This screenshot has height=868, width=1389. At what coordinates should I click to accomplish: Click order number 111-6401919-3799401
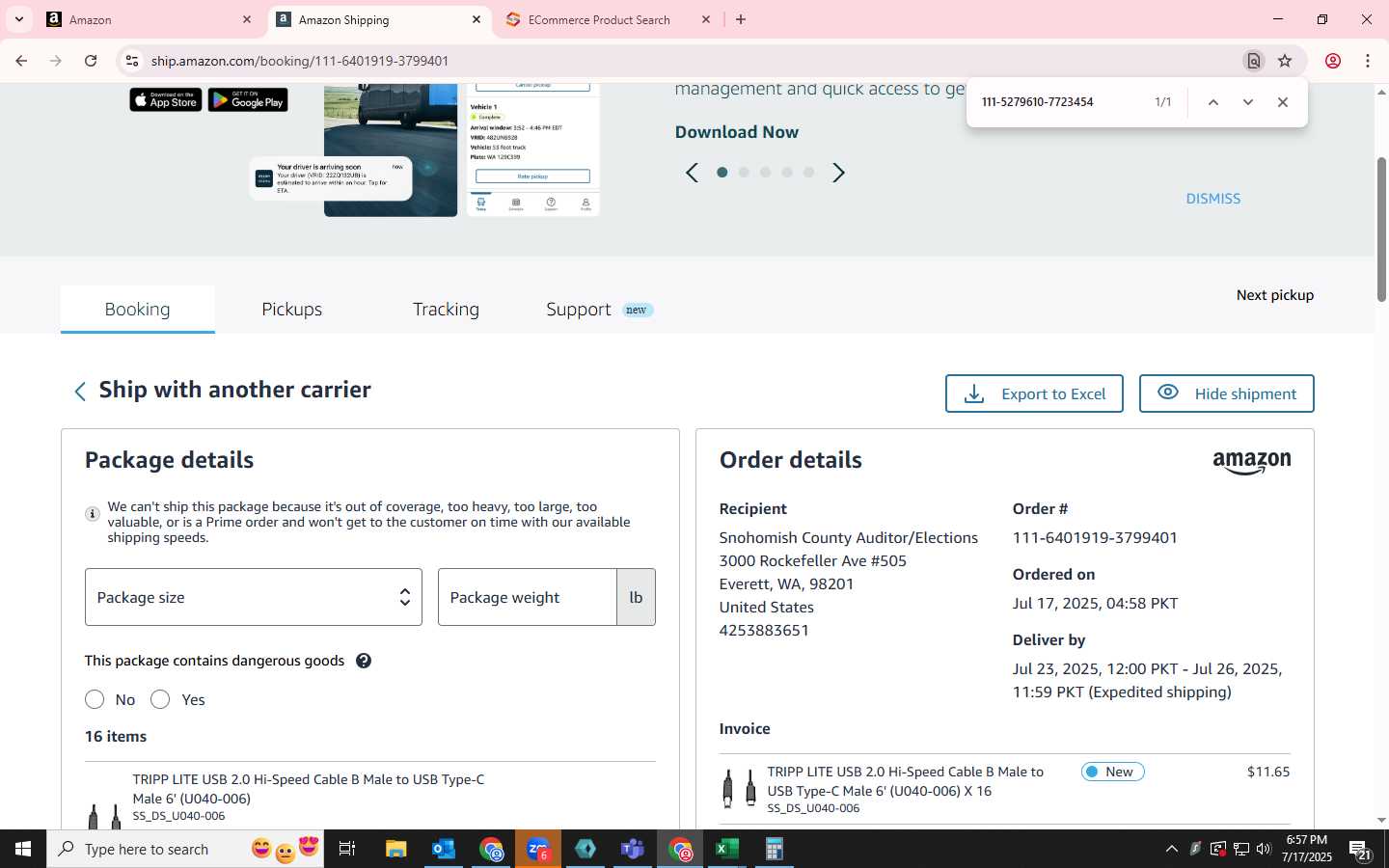[x=1095, y=538]
